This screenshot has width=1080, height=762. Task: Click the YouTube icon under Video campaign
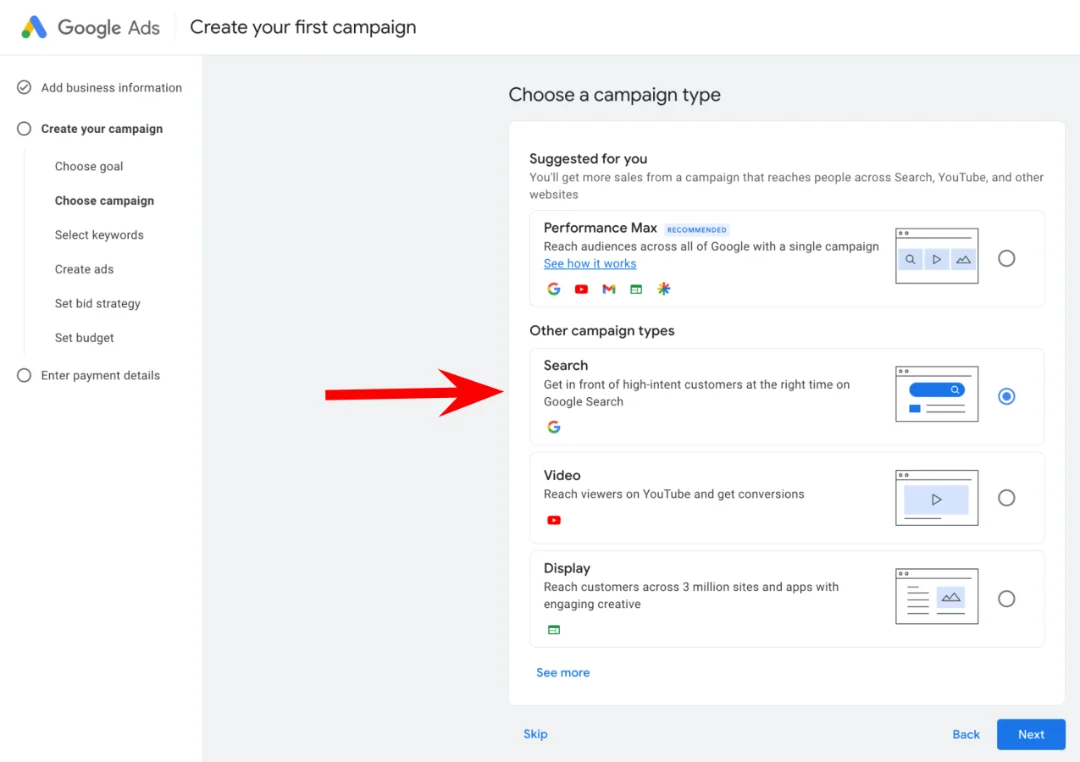[554, 520]
